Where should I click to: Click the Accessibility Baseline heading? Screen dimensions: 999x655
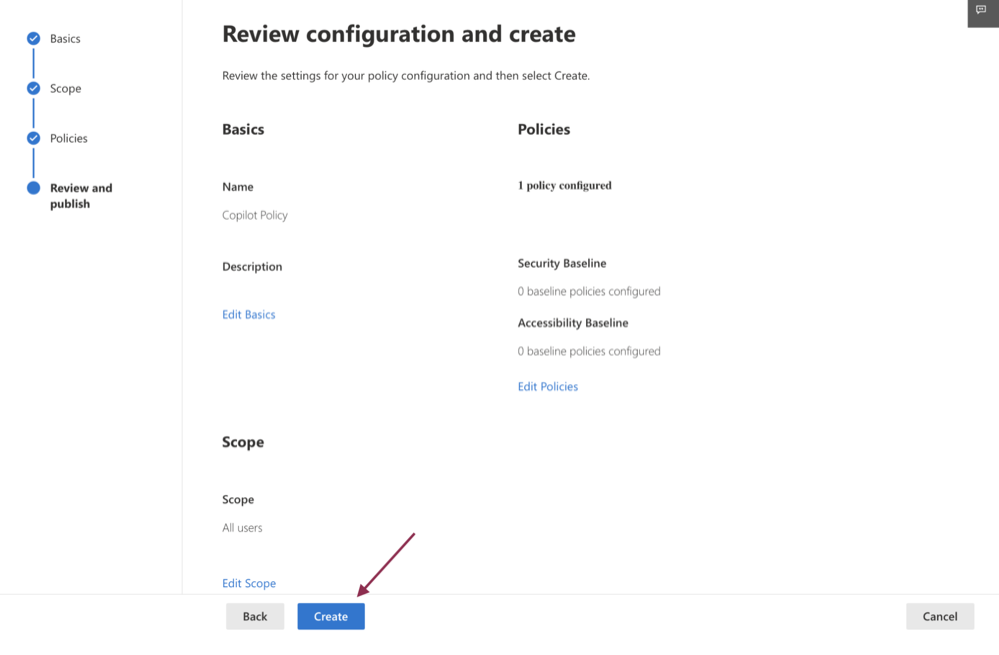tap(573, 323)
